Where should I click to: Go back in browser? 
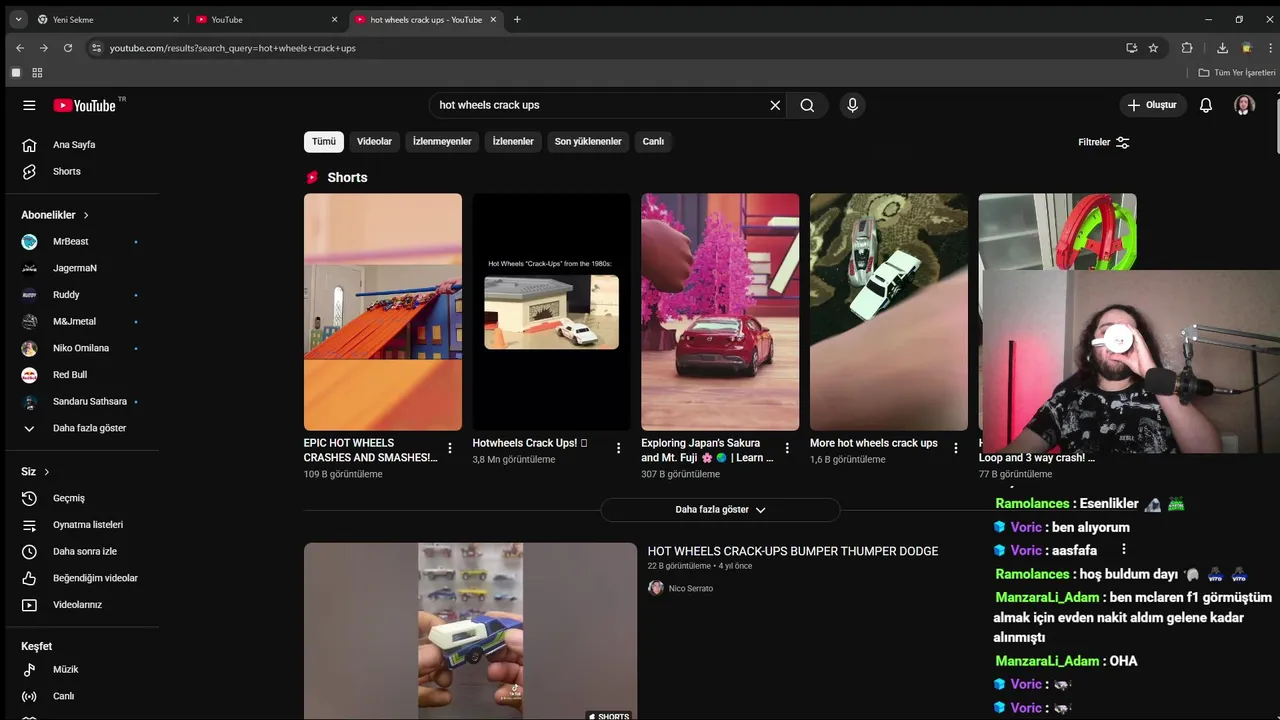pos(20,48)
